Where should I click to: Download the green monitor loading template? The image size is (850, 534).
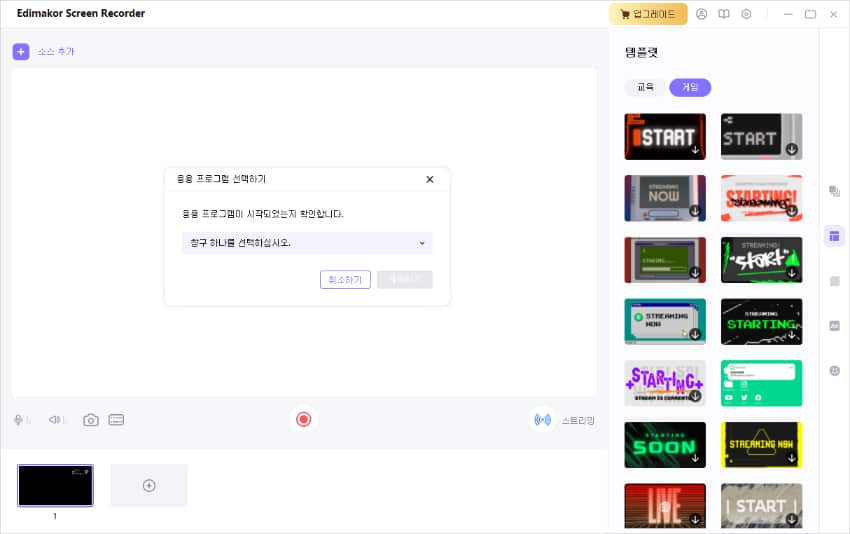point(695,273)
